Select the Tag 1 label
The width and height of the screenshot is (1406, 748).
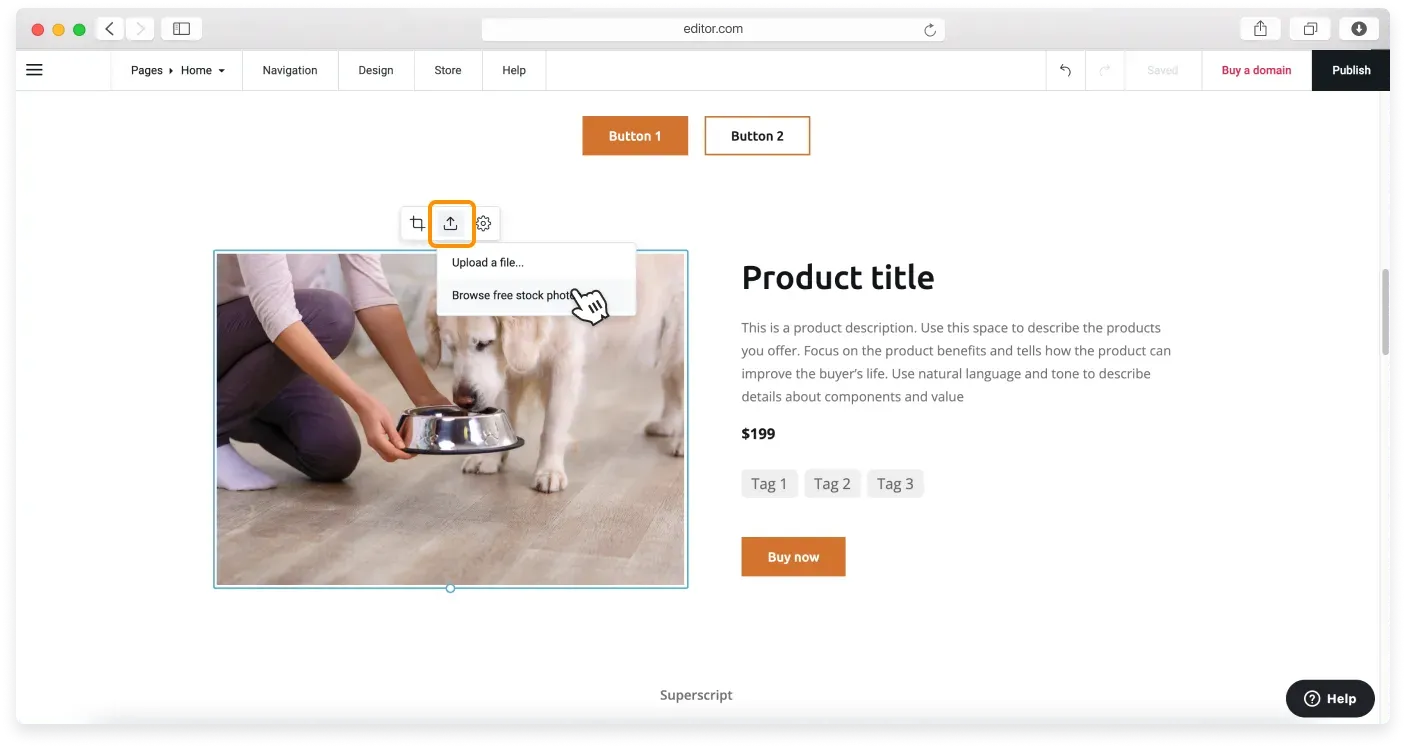coord(769,484)
